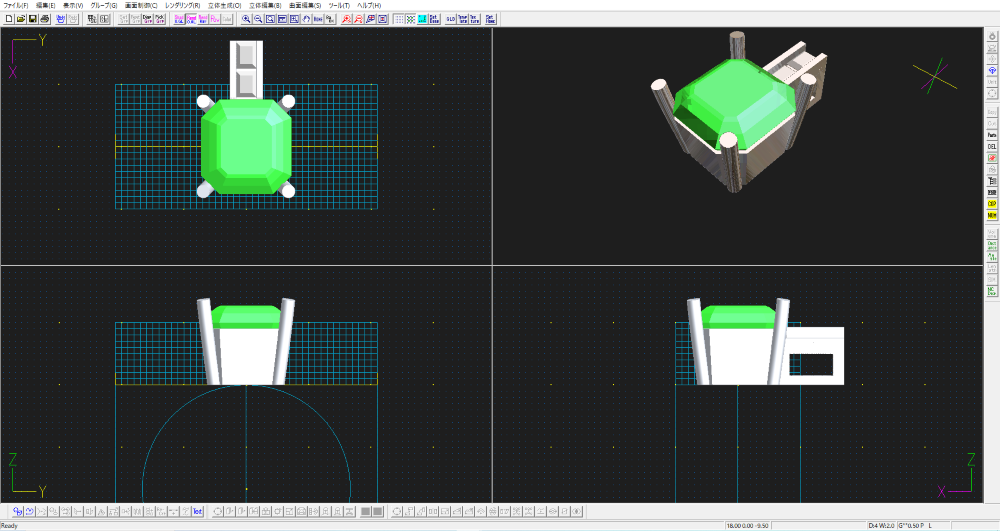The image size is (1000, 531).
Task: Click the Open folder toolbar icon
Action: tap(20, 19)
